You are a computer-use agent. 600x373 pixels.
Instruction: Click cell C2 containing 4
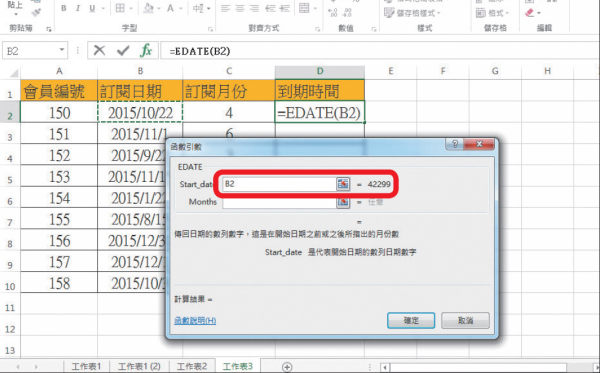229,112
